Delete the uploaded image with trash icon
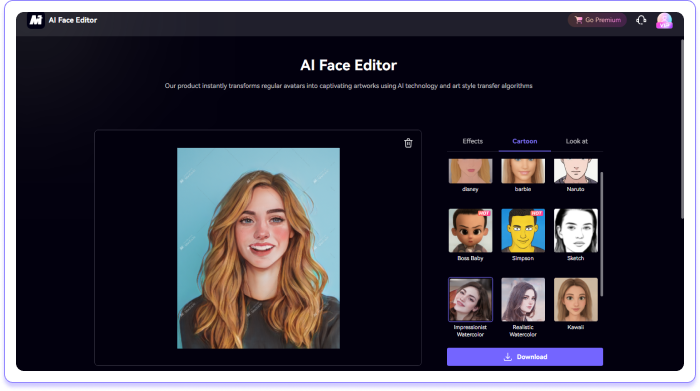Viewport: 700px width, 391px height. tap(408, 143)
